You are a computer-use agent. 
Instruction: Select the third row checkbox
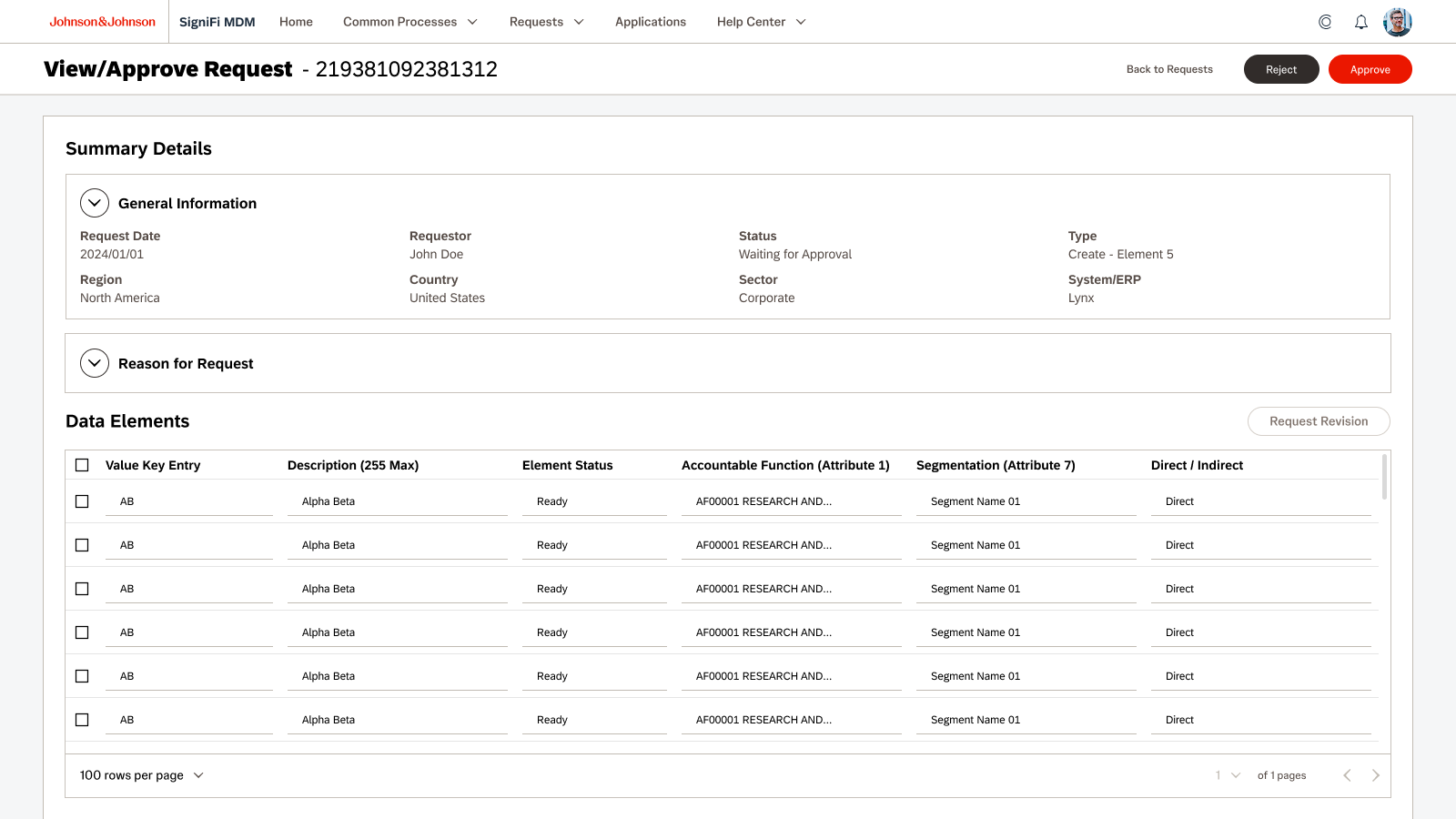[82, 589]
